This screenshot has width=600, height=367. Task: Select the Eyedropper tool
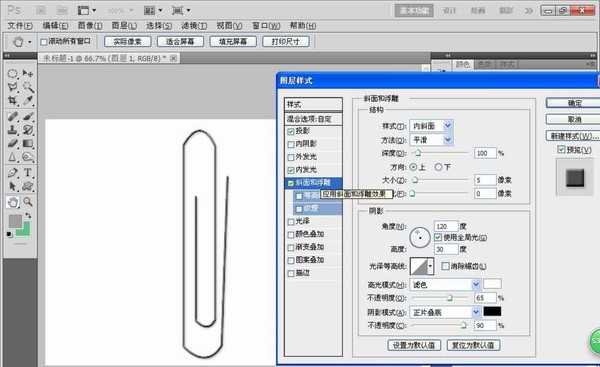coord(28,101)
